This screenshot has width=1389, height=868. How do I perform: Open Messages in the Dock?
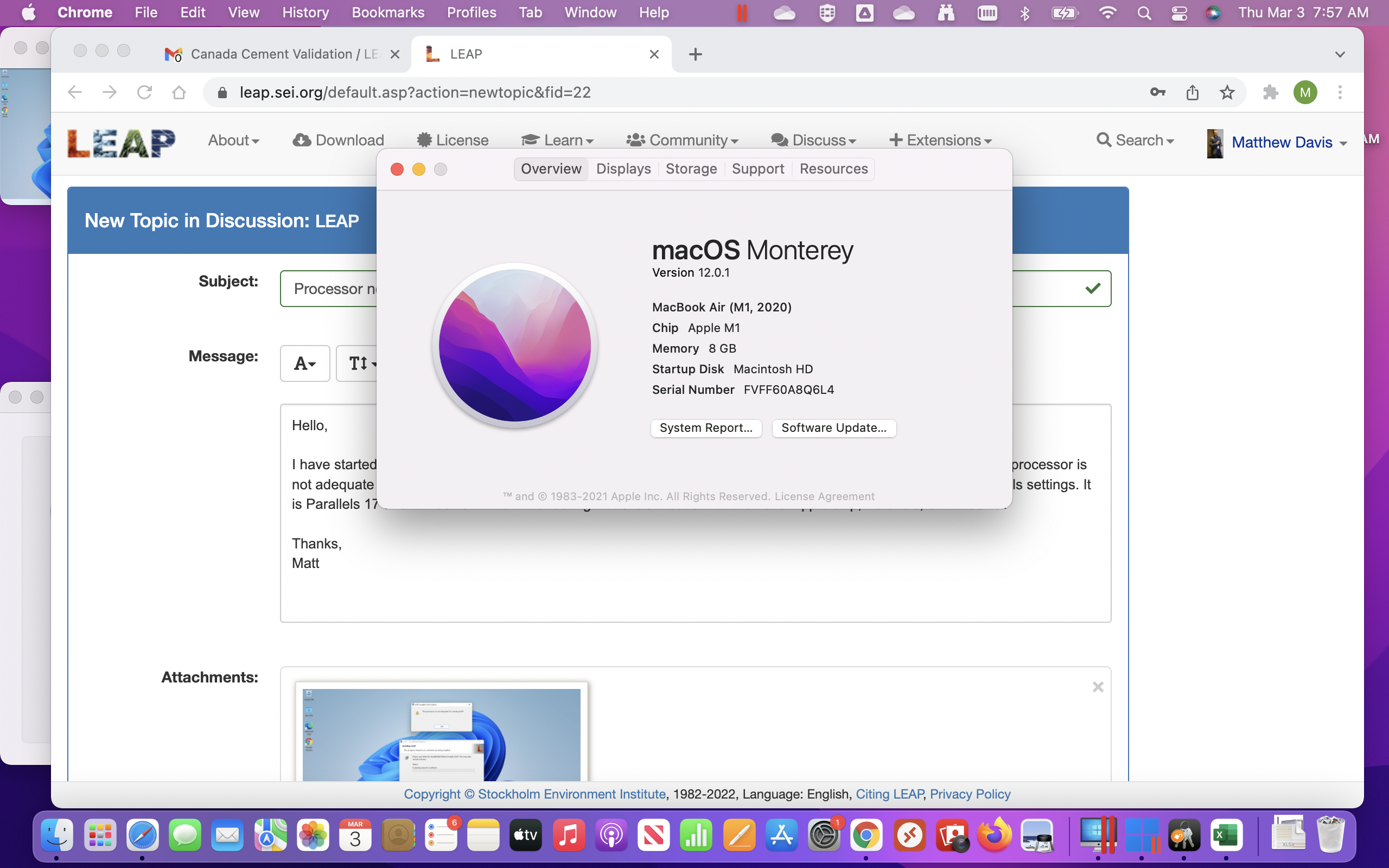[185, 835]
